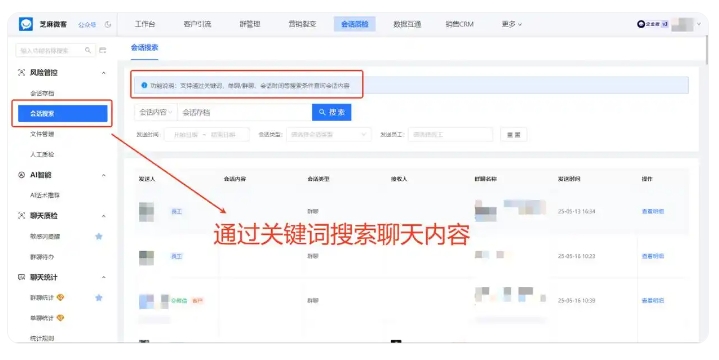Open 群聊待办 in the sidebar
719x360 pixels.
[x=42, y=257]
